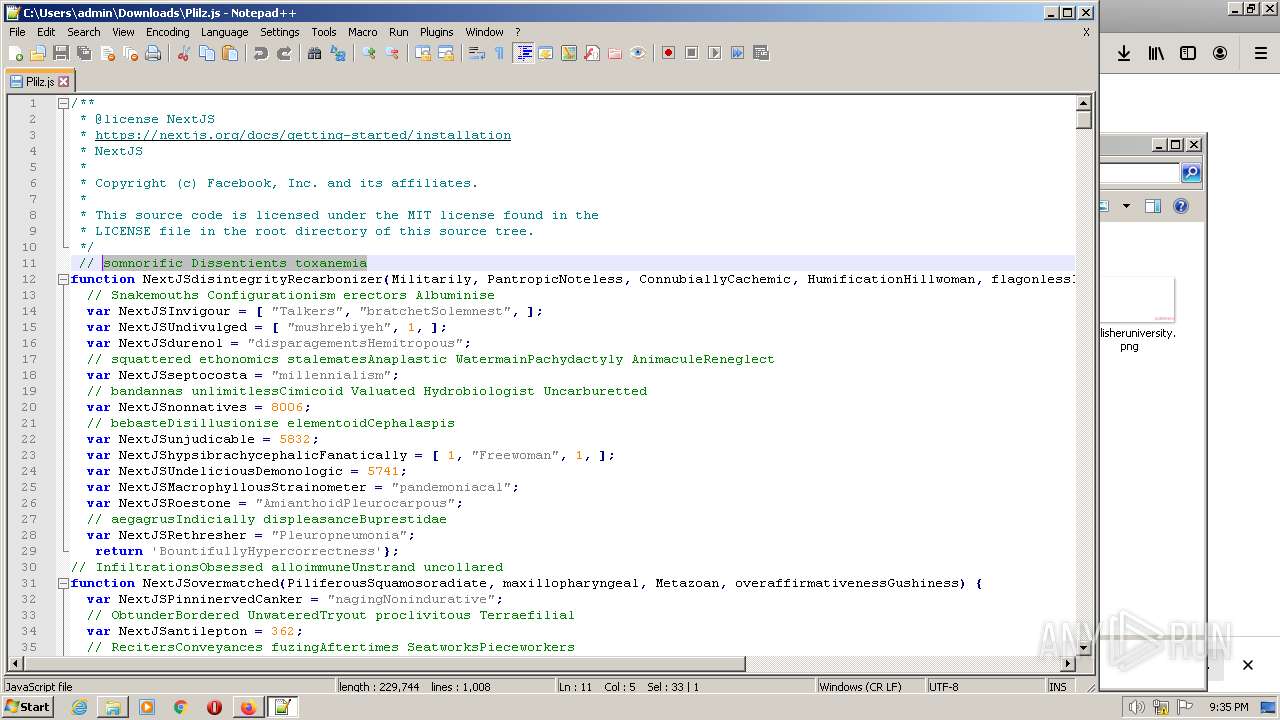Image resolution: width=1280 pixels, height=720 pixels.
Task: Open the Function List panel icon
Action: 592,53
